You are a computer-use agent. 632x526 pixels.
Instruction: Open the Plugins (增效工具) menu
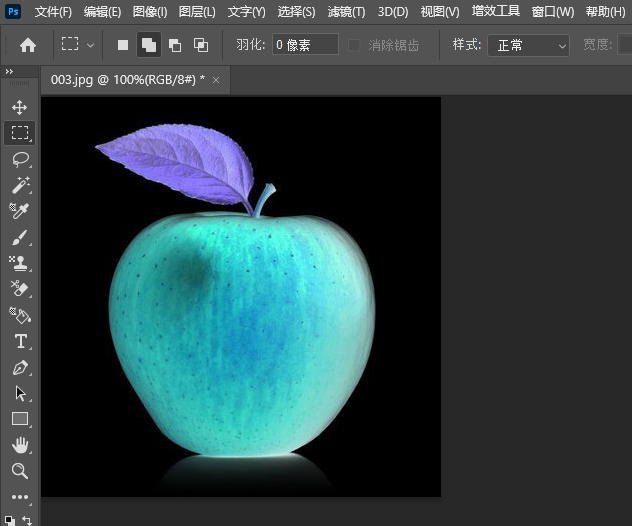pos(496,11)
